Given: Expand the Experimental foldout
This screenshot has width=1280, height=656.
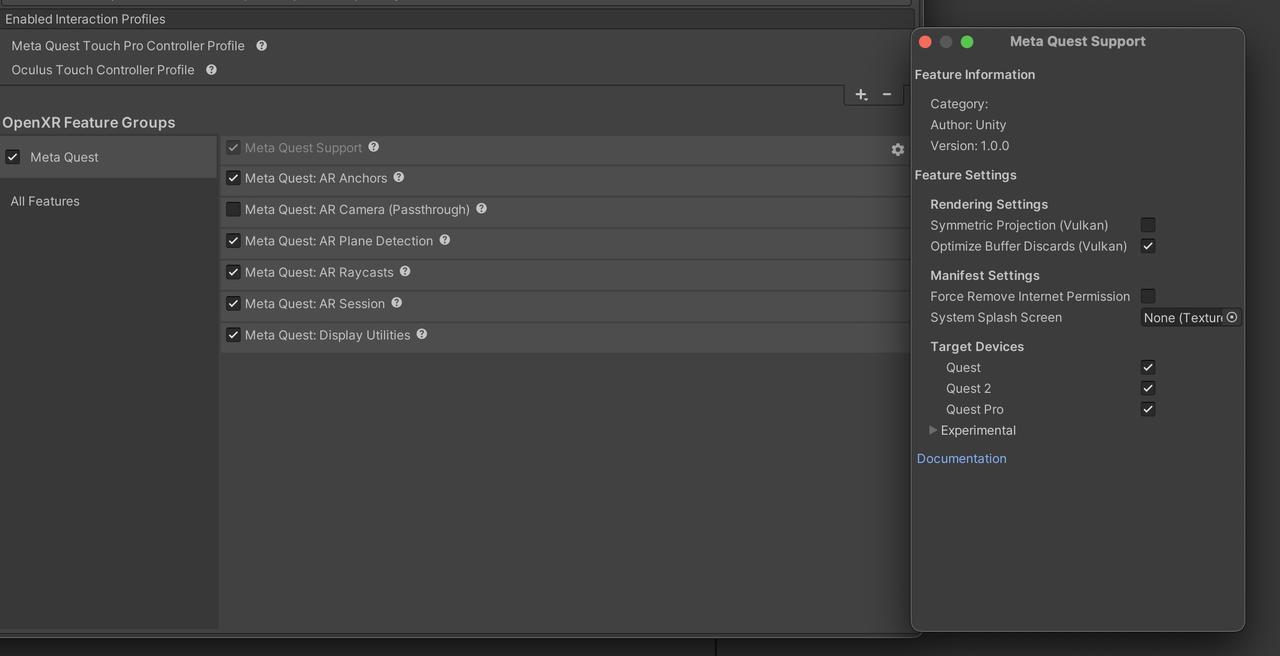Looking at the screenshot, I should coord(933,430).
